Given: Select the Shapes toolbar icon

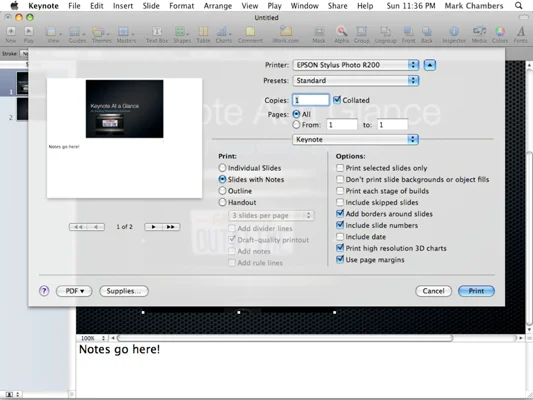Looking at the screenshot, I should pyautogui.click(x=180, y=32).
